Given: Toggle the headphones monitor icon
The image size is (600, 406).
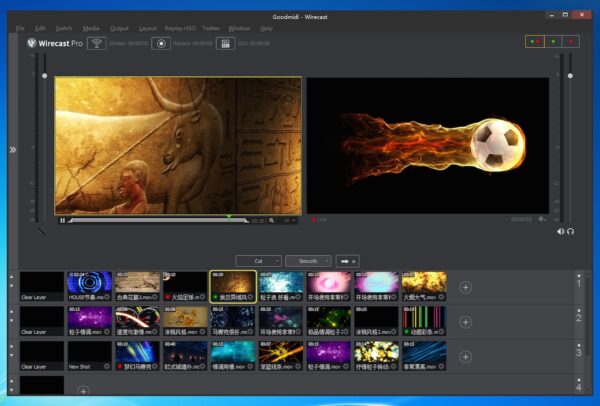Looking at the screenshot, I should (x=571, y=231).
